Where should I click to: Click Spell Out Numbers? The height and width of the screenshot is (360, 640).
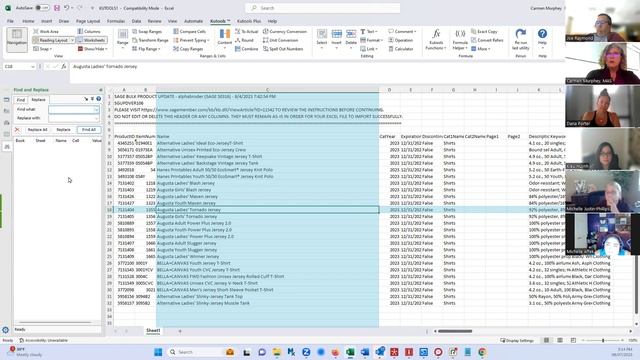tap(283, 49)
